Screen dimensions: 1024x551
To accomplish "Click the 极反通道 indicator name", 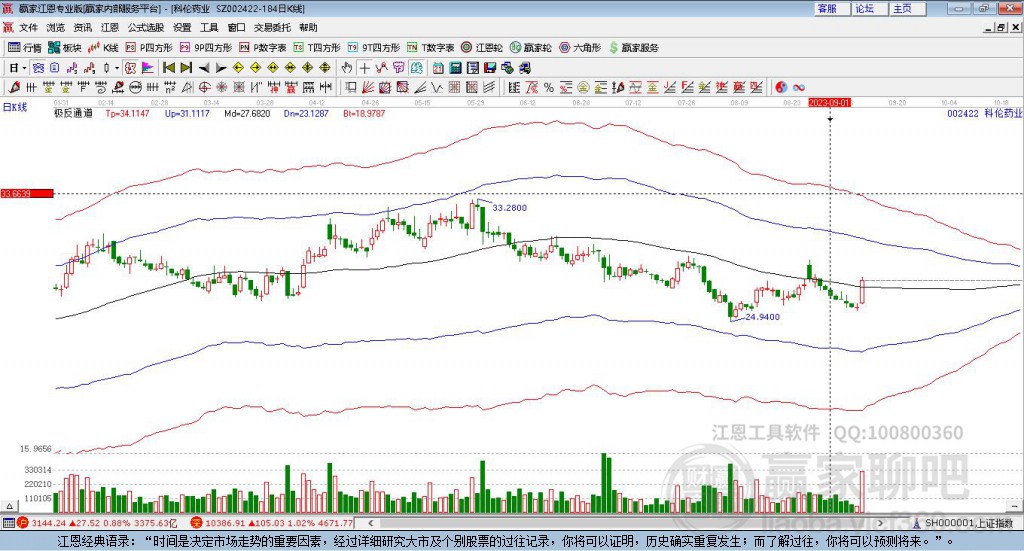I will [x=73, y=114].
